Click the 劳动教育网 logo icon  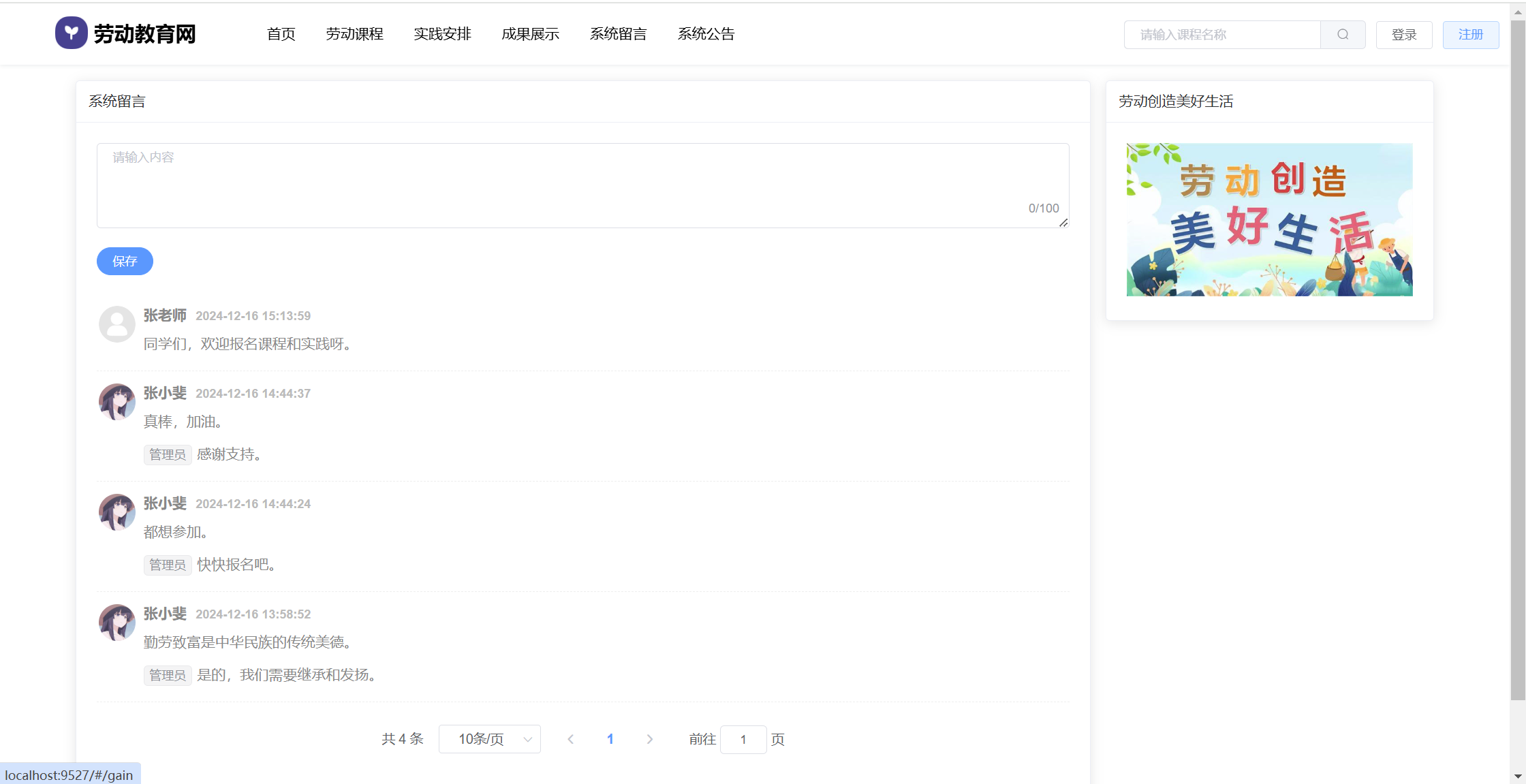[x=71, y=33]
